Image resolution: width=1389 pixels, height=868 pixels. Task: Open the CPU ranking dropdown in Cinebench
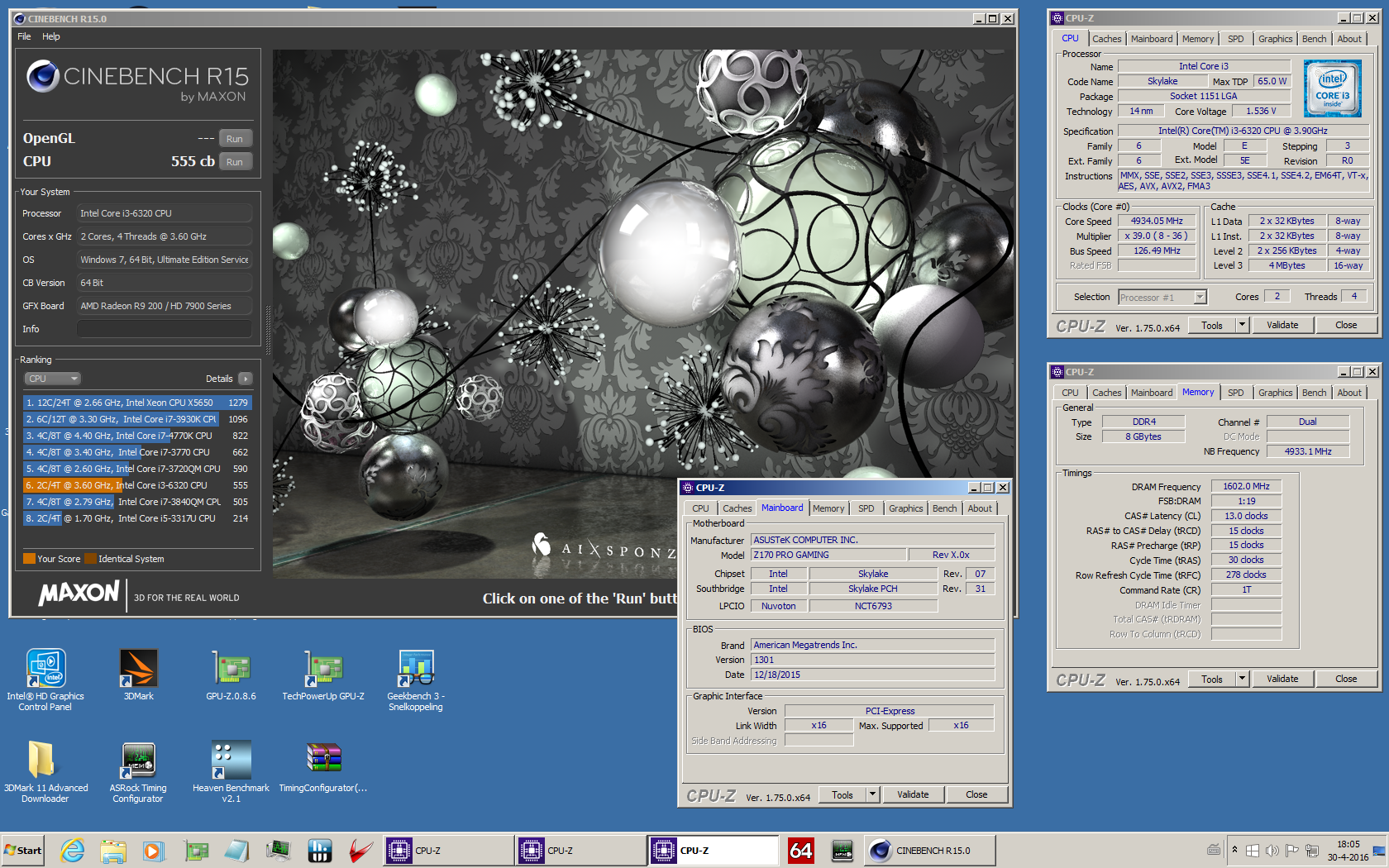52,379
